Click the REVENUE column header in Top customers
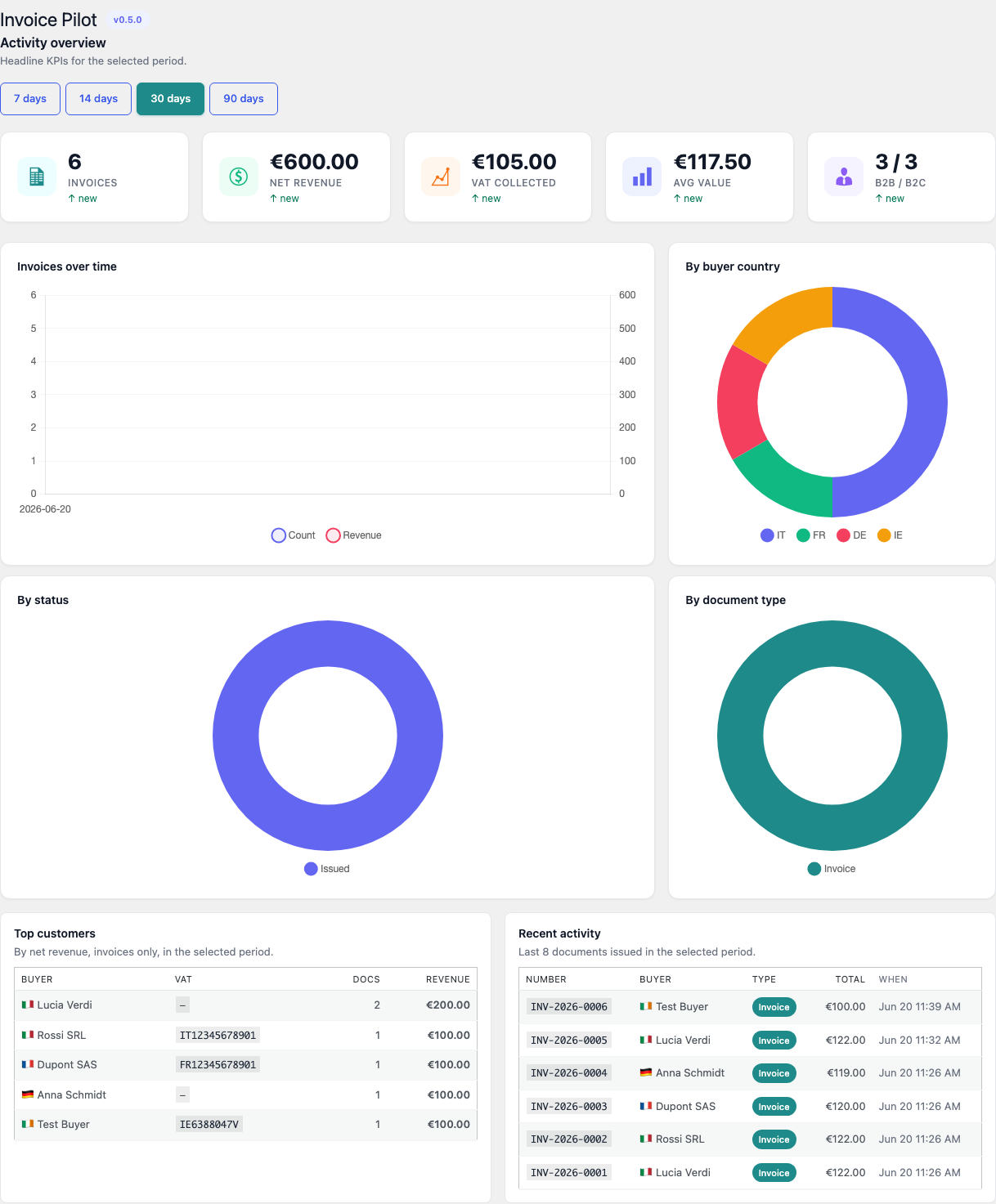 [x=448, y=979]
